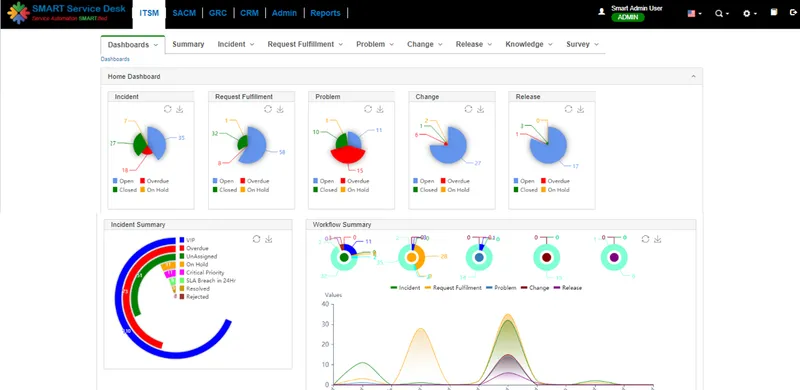The image size is (800, 390).
Task: Toggle Resolved legend in Incident Summary
Action: point(193,289)
